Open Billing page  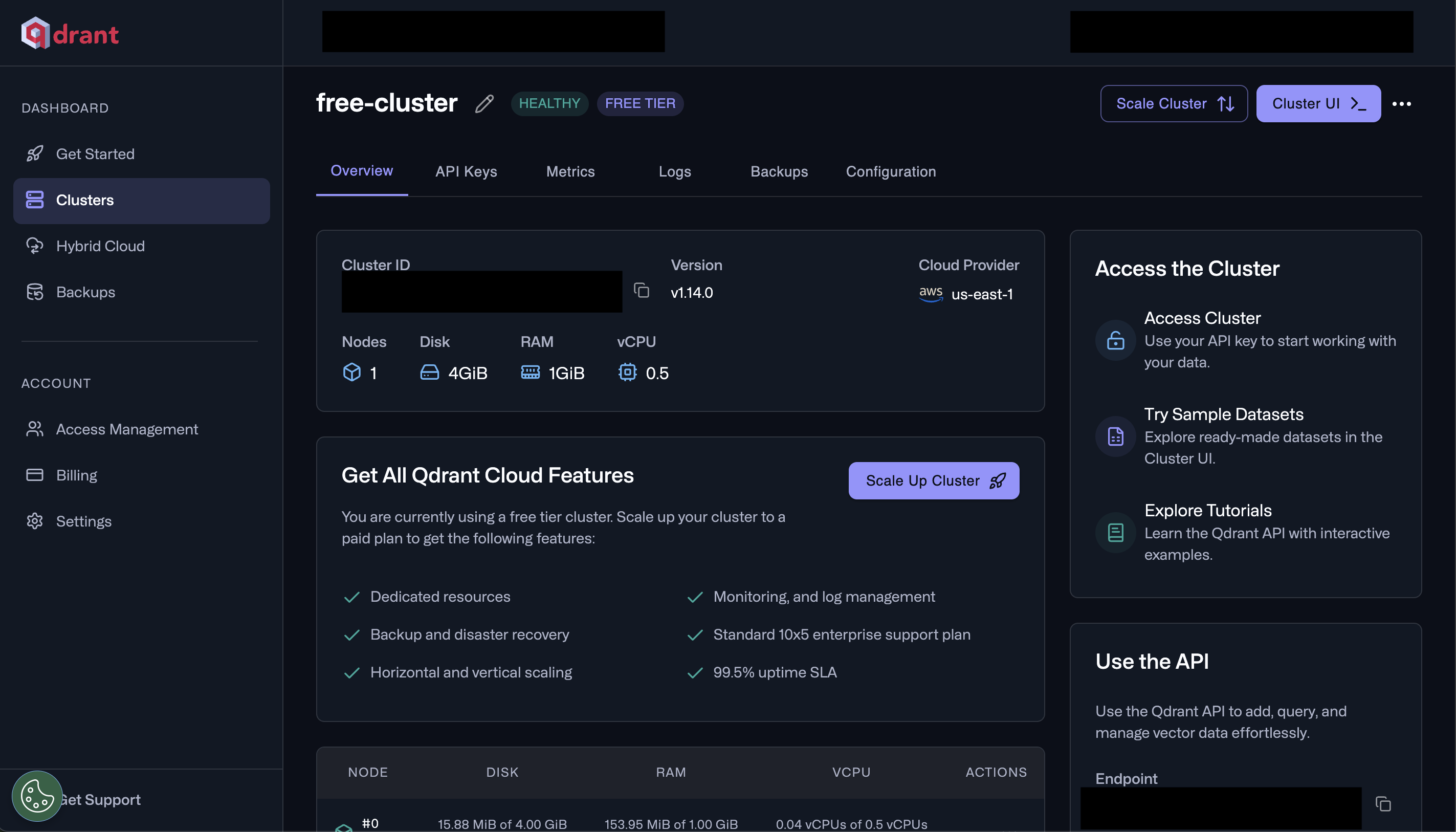click(x=141, y=475)
